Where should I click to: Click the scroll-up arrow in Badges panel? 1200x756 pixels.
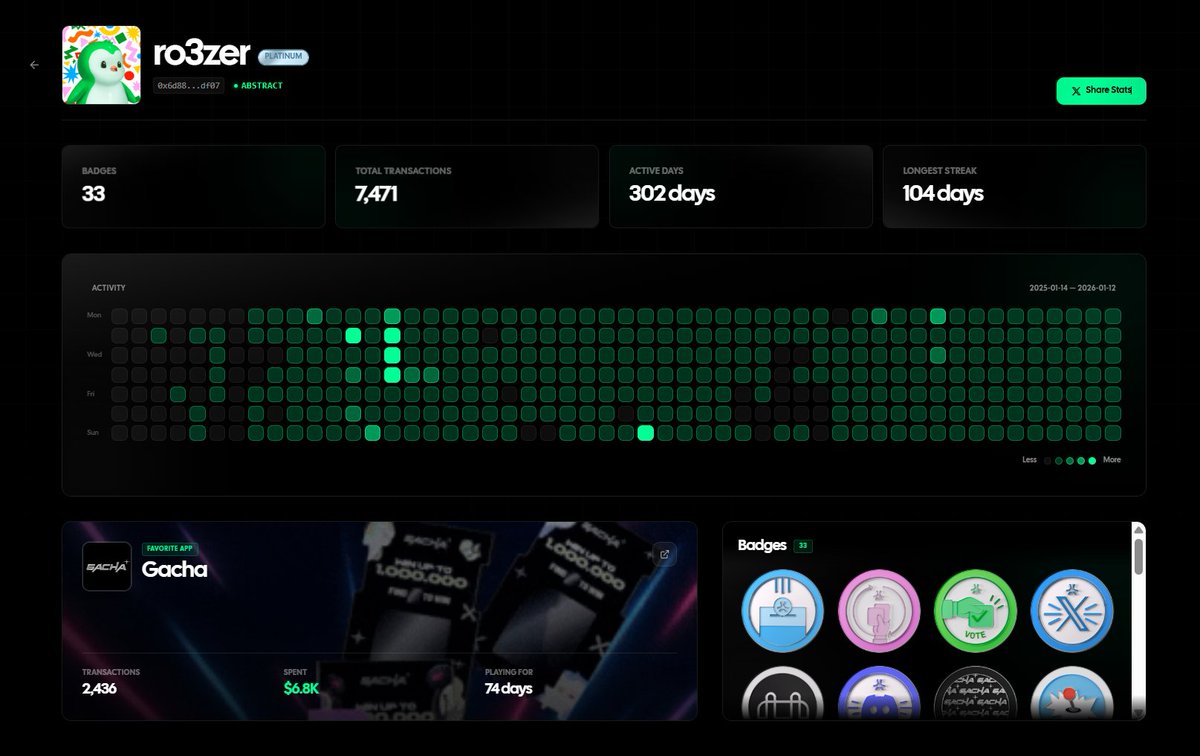(1138, 528)
